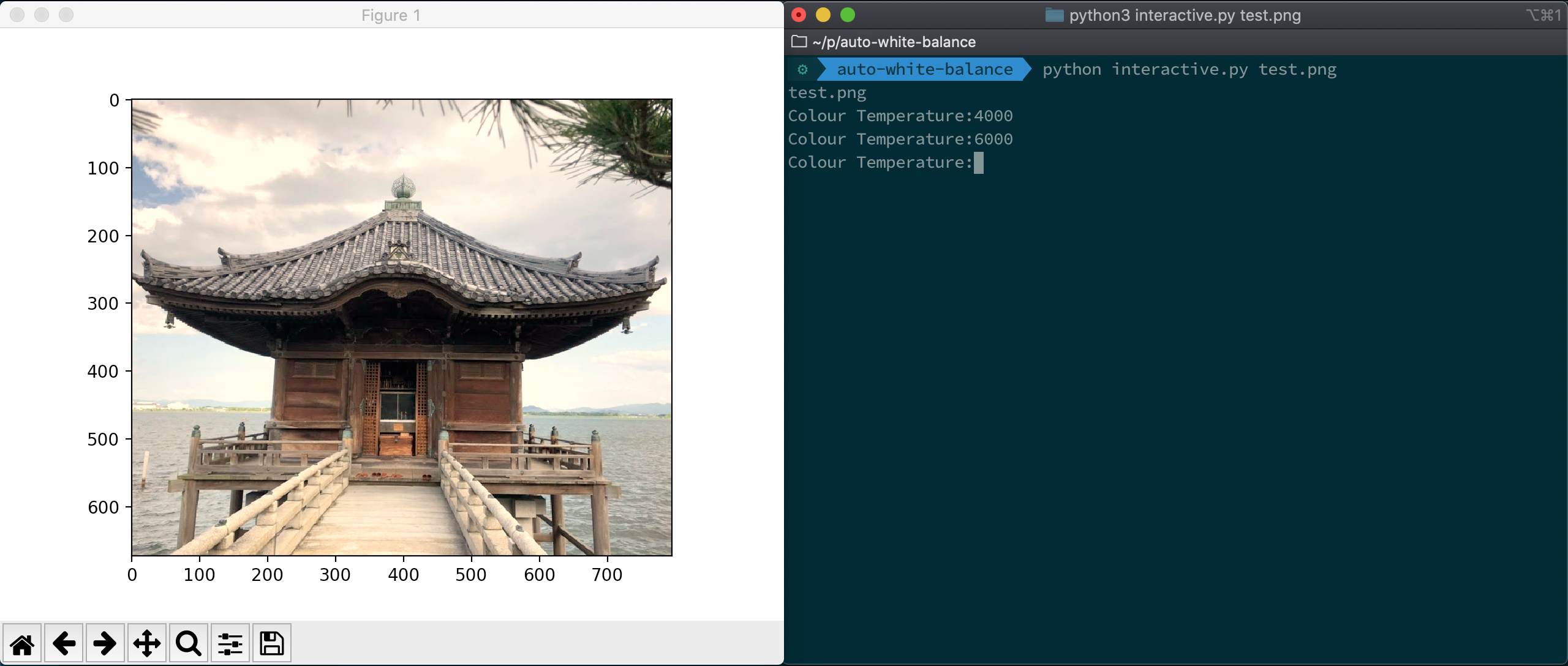Click the Forward arrow in the matplotlib toolbar

point(105,643)
